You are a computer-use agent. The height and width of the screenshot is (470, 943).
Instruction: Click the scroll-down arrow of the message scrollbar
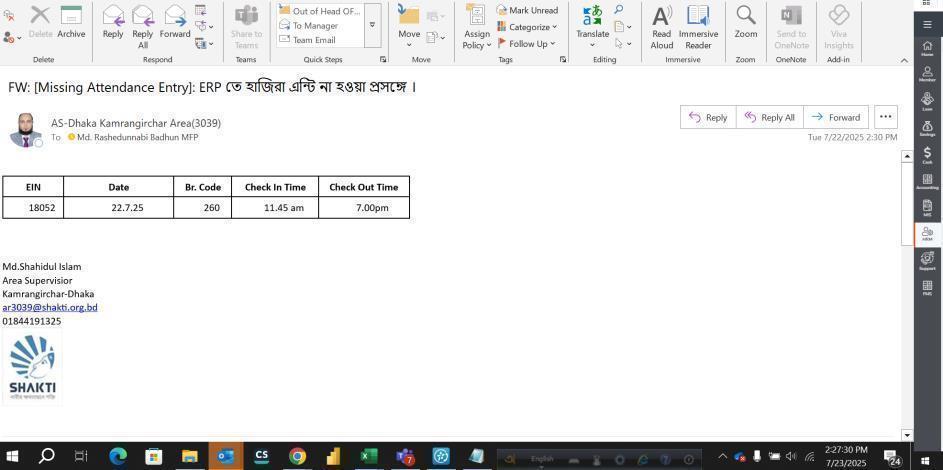907,435
